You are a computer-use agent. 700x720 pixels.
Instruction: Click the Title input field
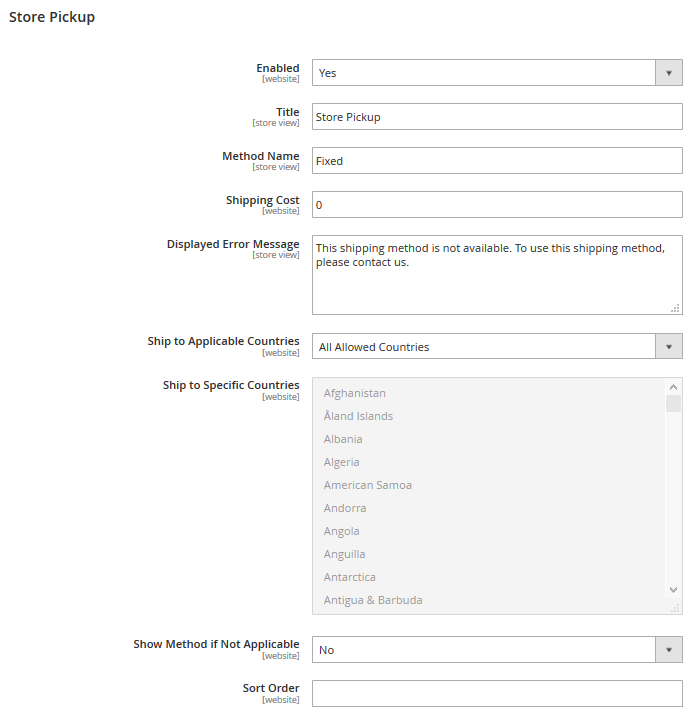point(497,117)
